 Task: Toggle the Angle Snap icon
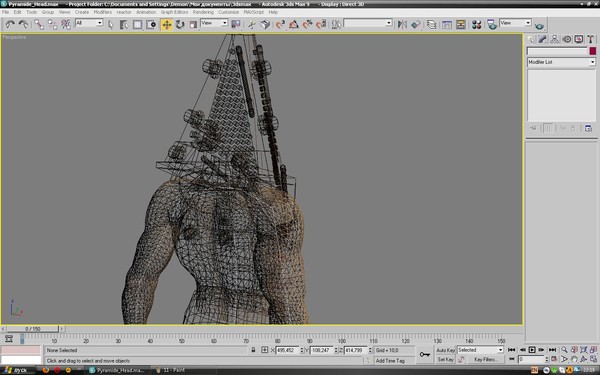click(293, 24)
